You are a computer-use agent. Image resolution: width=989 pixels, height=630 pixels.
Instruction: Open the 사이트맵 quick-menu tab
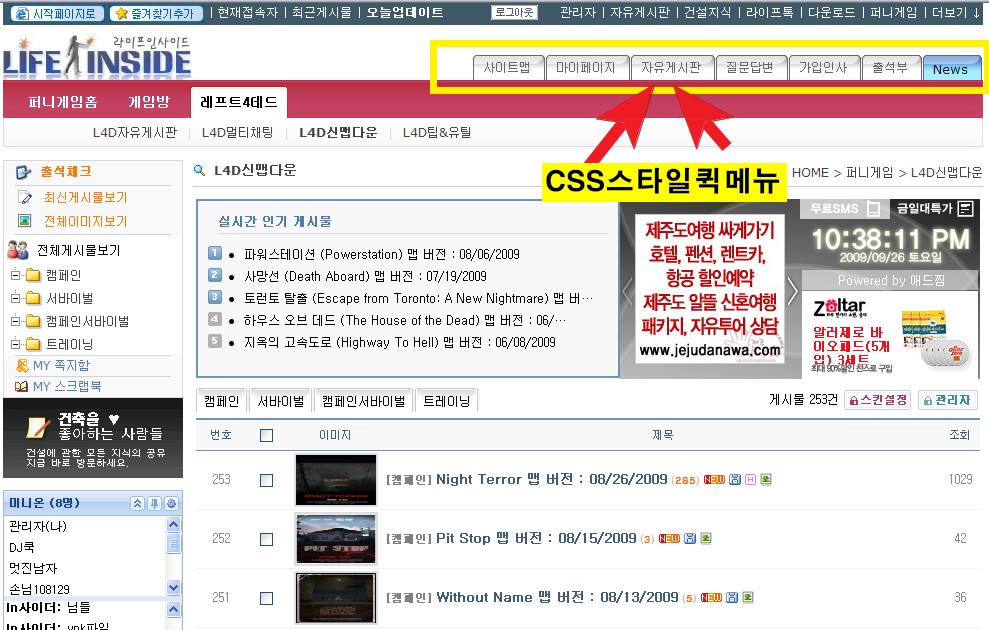click(x=508, y=67)
